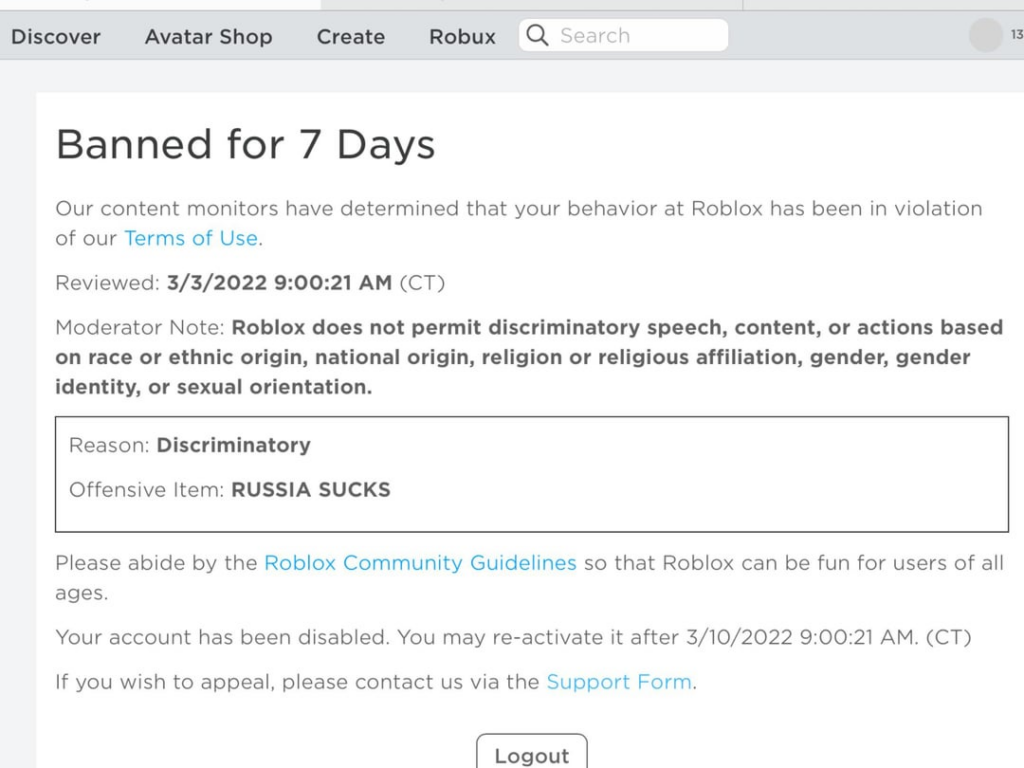Viewport: 1024px width, 768px height.
Task: Visit the Roblox Community Guidelines link
Action: click(x=420, y=563)
